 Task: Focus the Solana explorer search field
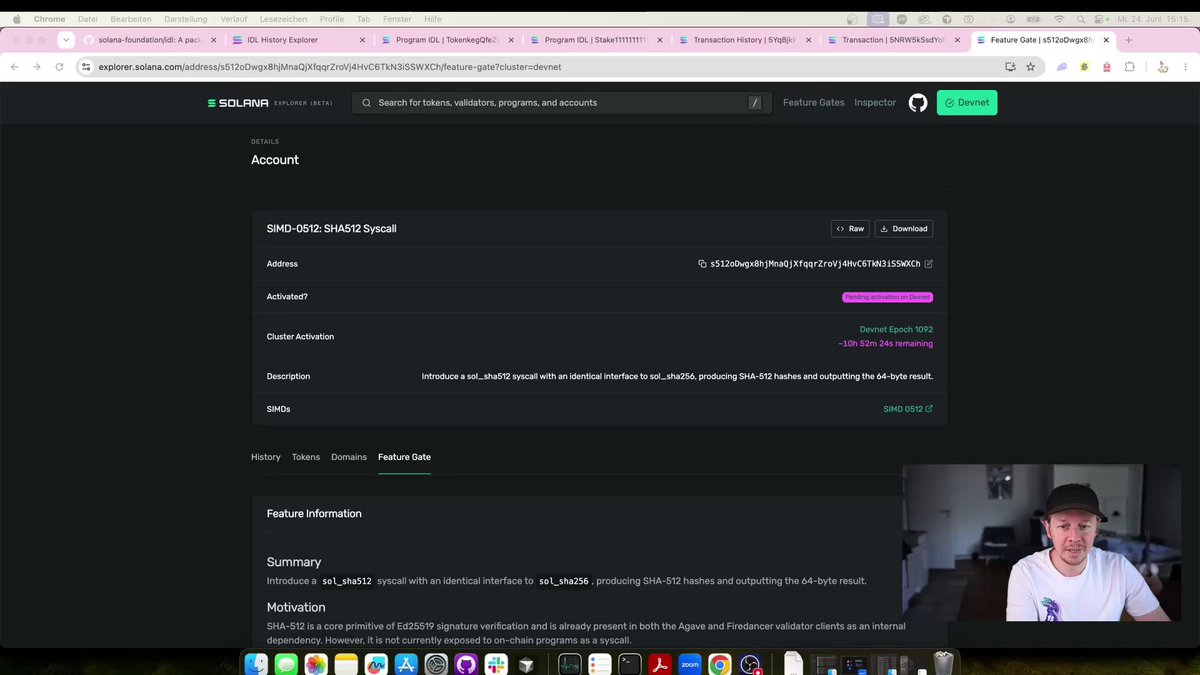(562, 103)
